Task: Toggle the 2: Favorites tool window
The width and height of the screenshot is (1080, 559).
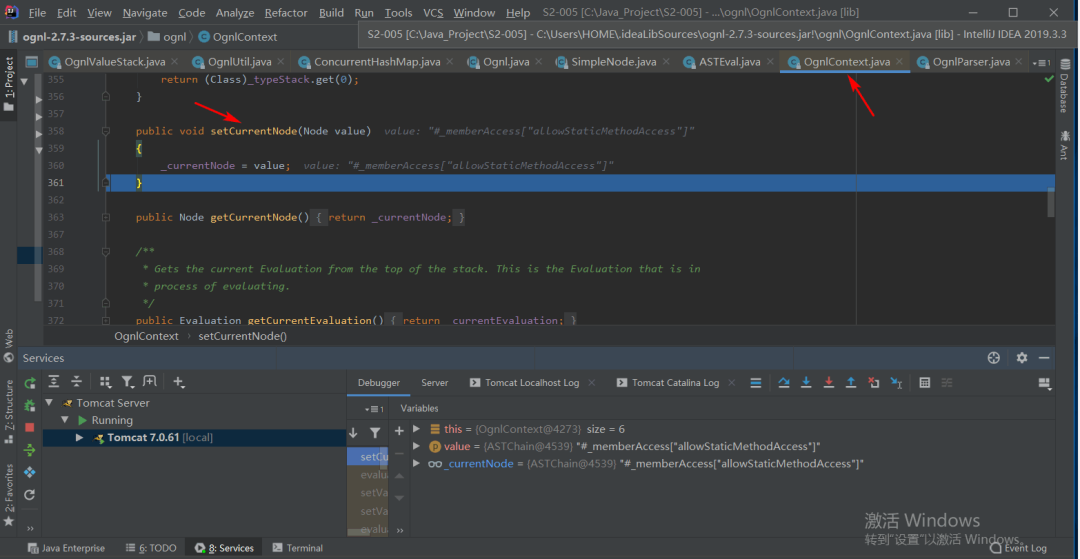Action: [x=9, y=495]
